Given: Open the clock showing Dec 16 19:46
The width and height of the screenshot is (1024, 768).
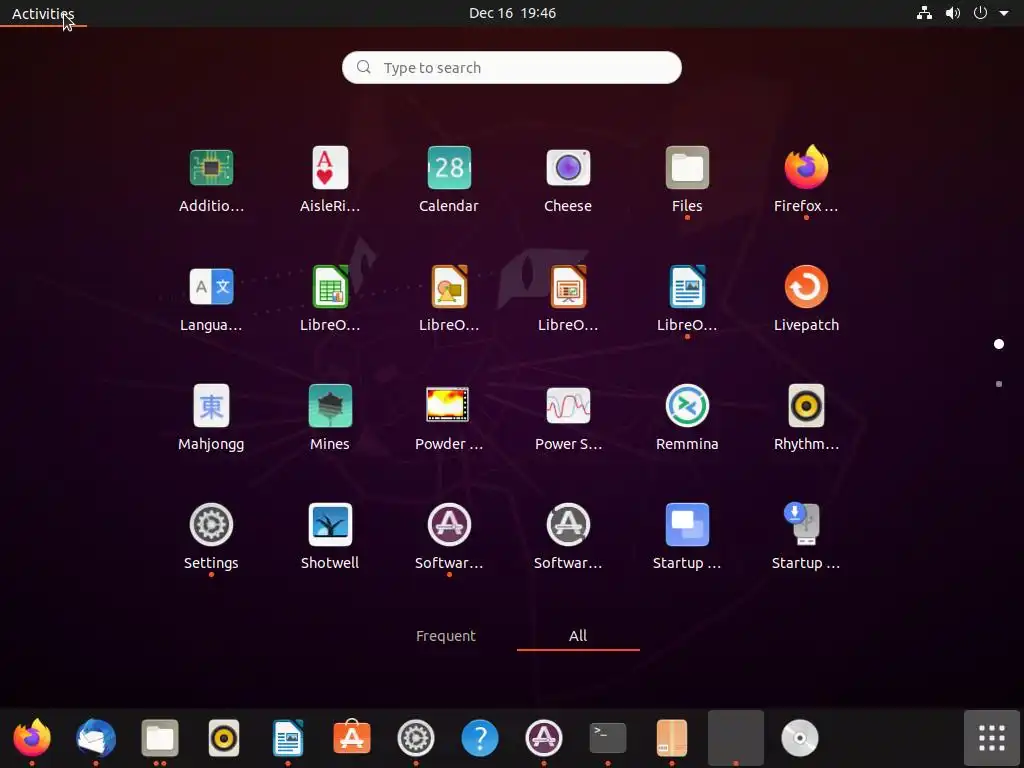Looking at the screenshot, I should pos(513,13).
